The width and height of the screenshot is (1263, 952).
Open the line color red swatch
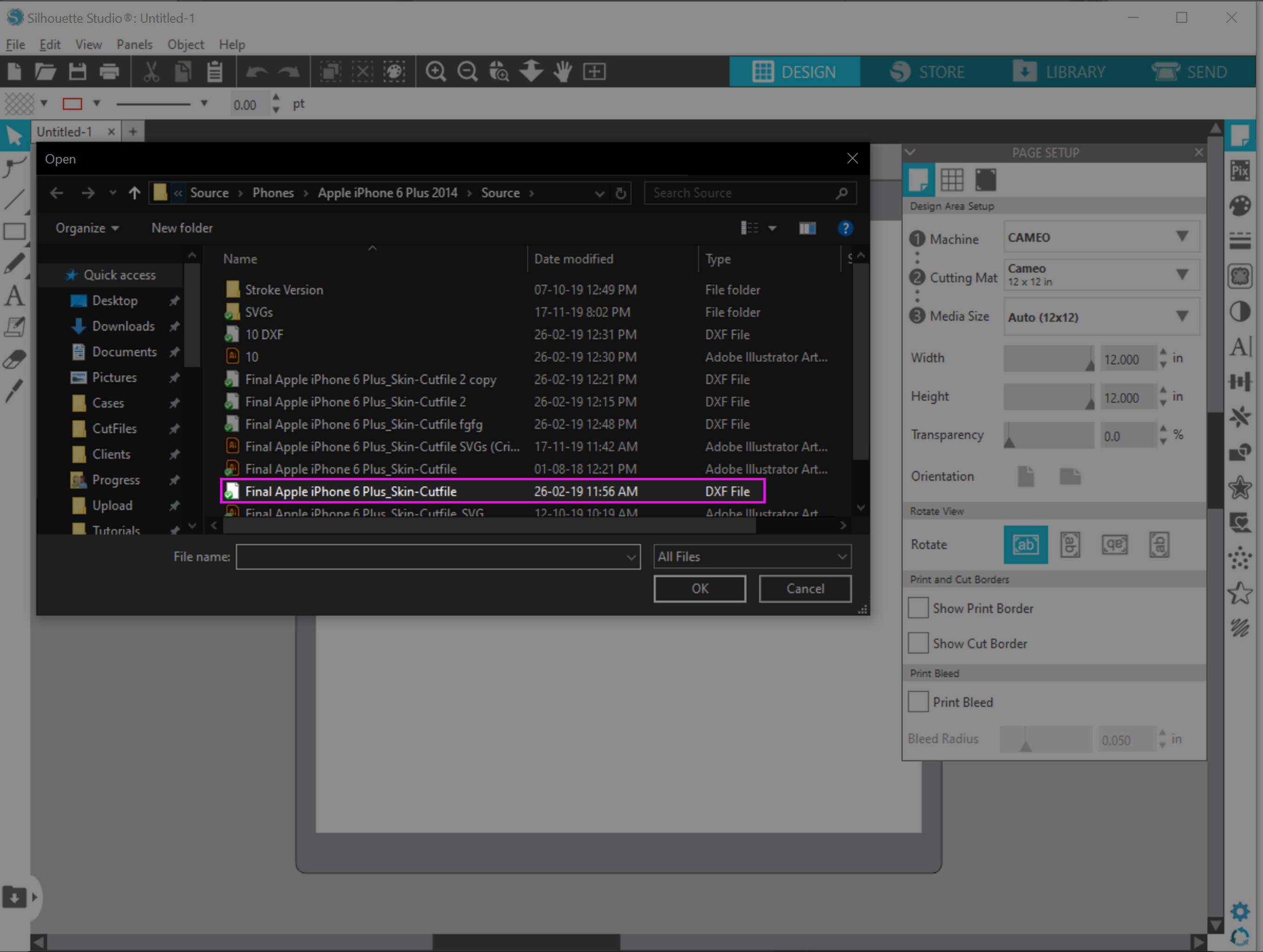click(x=72, y=104)
